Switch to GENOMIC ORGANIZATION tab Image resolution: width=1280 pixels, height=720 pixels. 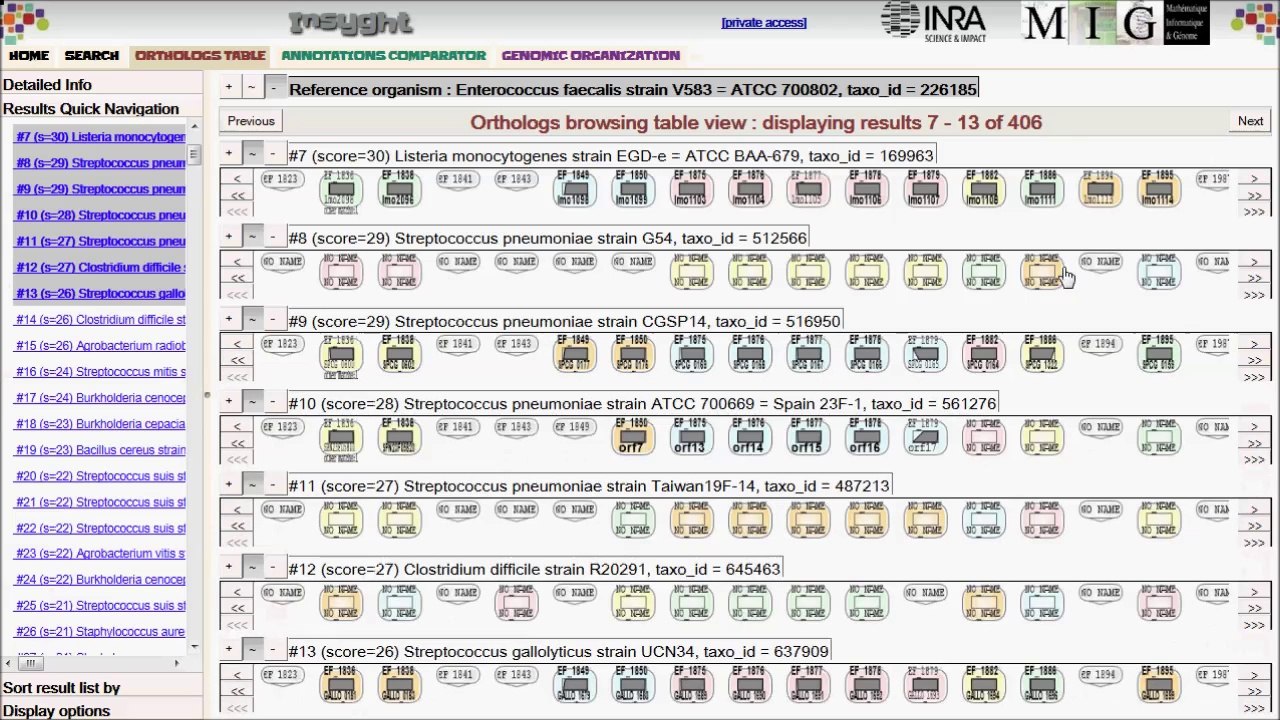coord(591,56)
